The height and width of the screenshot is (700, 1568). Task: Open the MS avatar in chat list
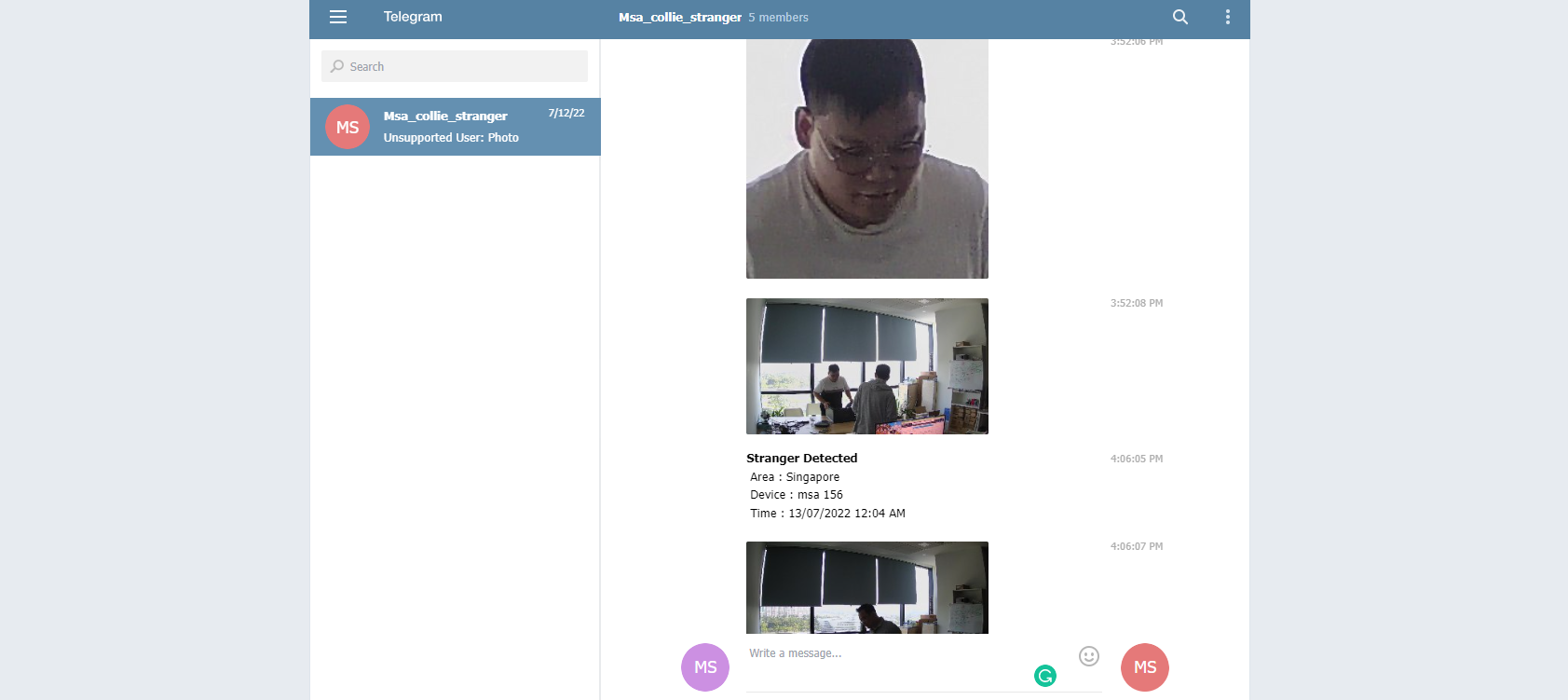click(x=348, y=127)
